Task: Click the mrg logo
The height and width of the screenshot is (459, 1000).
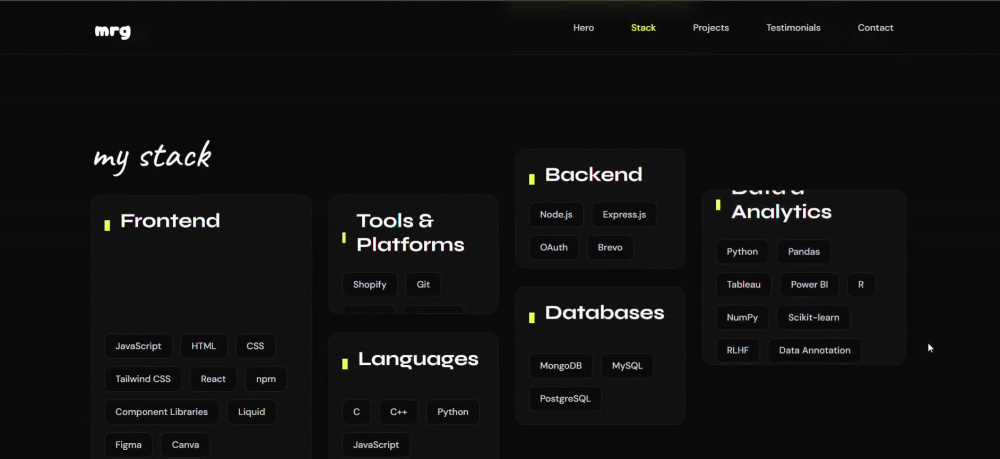Action: coord(113,31)
